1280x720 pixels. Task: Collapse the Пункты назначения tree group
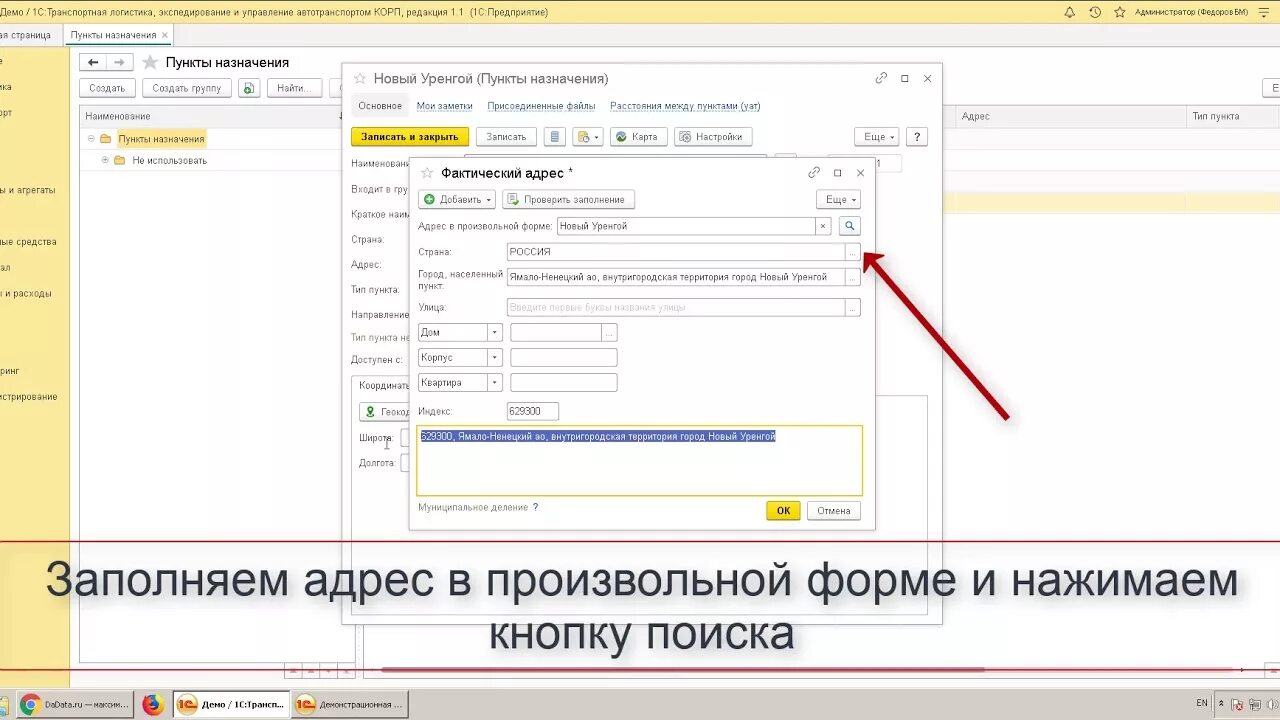click(x=91, y=139)
